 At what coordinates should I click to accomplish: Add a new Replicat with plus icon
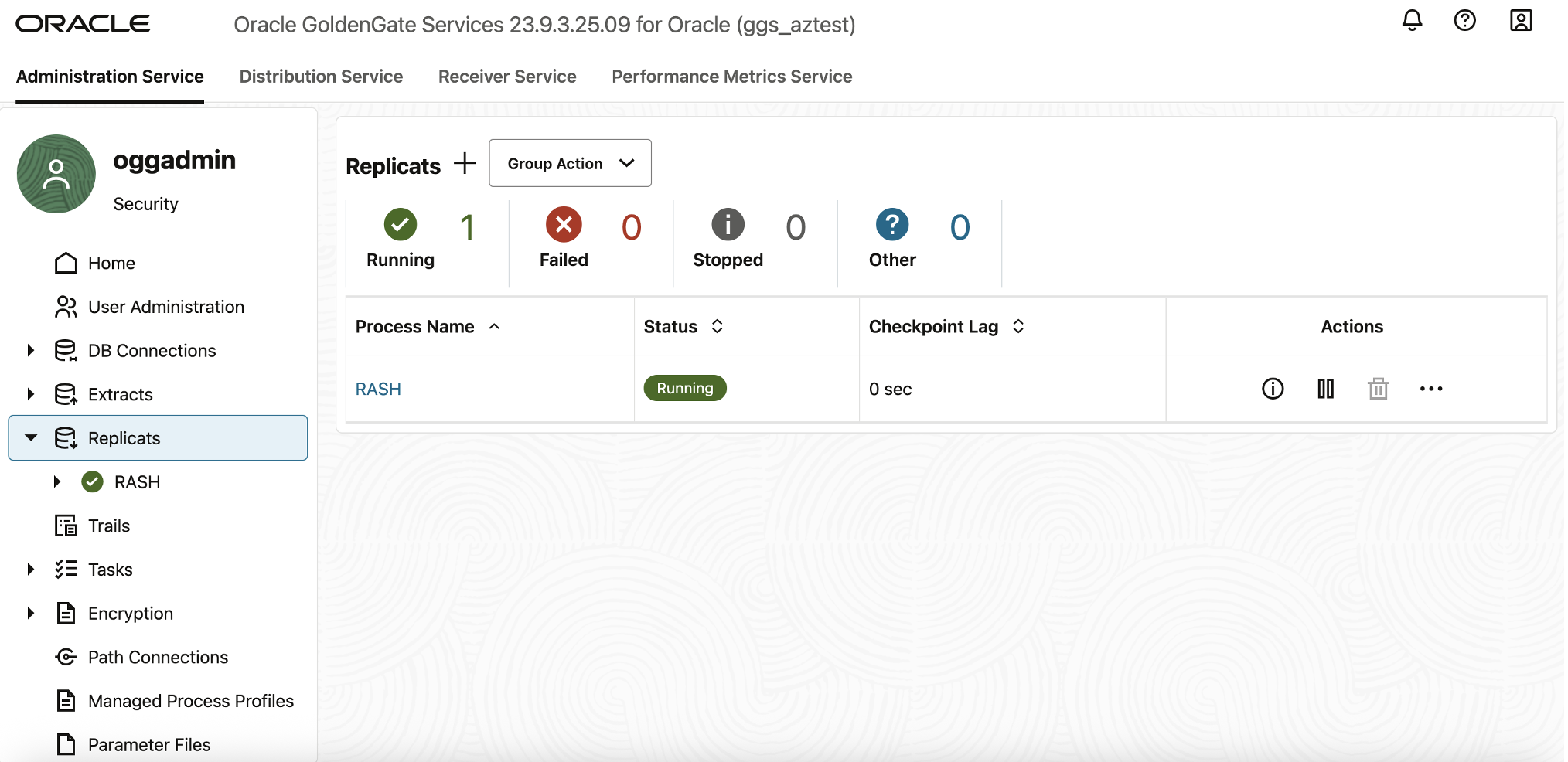click(x=465, y=163)
